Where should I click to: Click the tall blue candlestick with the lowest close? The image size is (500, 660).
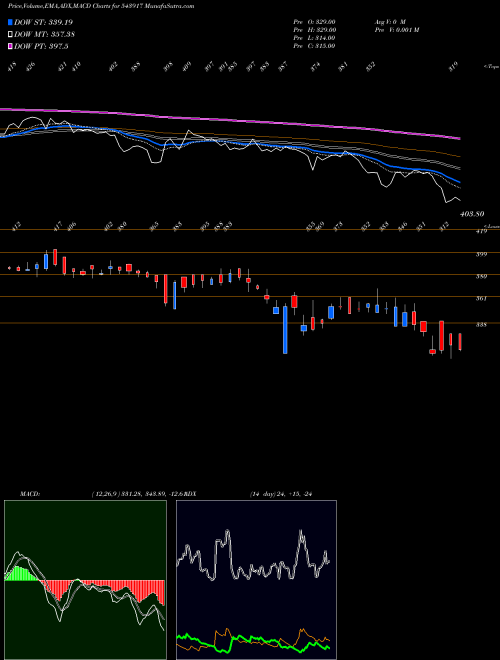[285, 330]
